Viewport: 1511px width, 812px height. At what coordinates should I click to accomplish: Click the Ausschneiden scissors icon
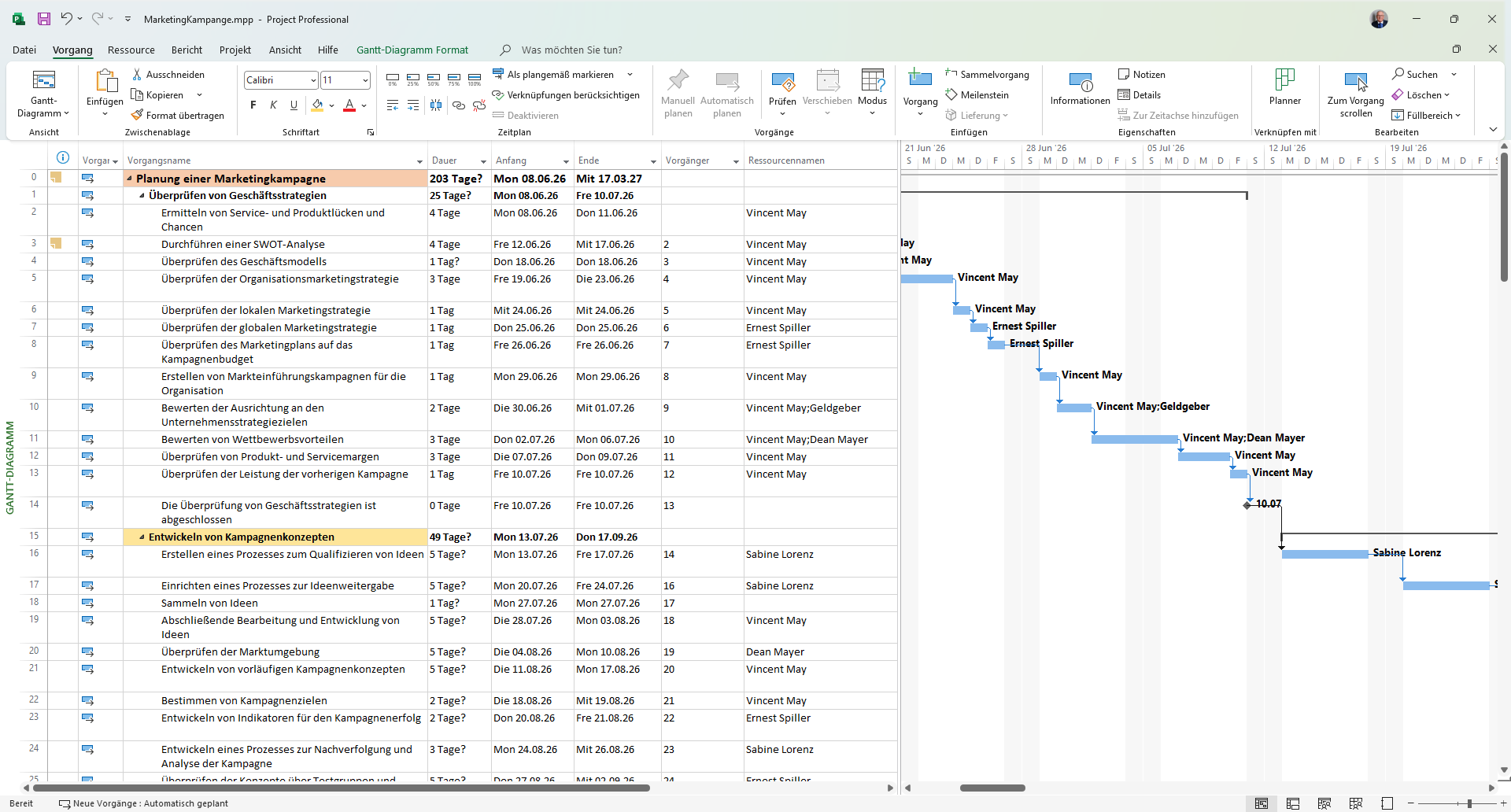click(x=137, y=74)
